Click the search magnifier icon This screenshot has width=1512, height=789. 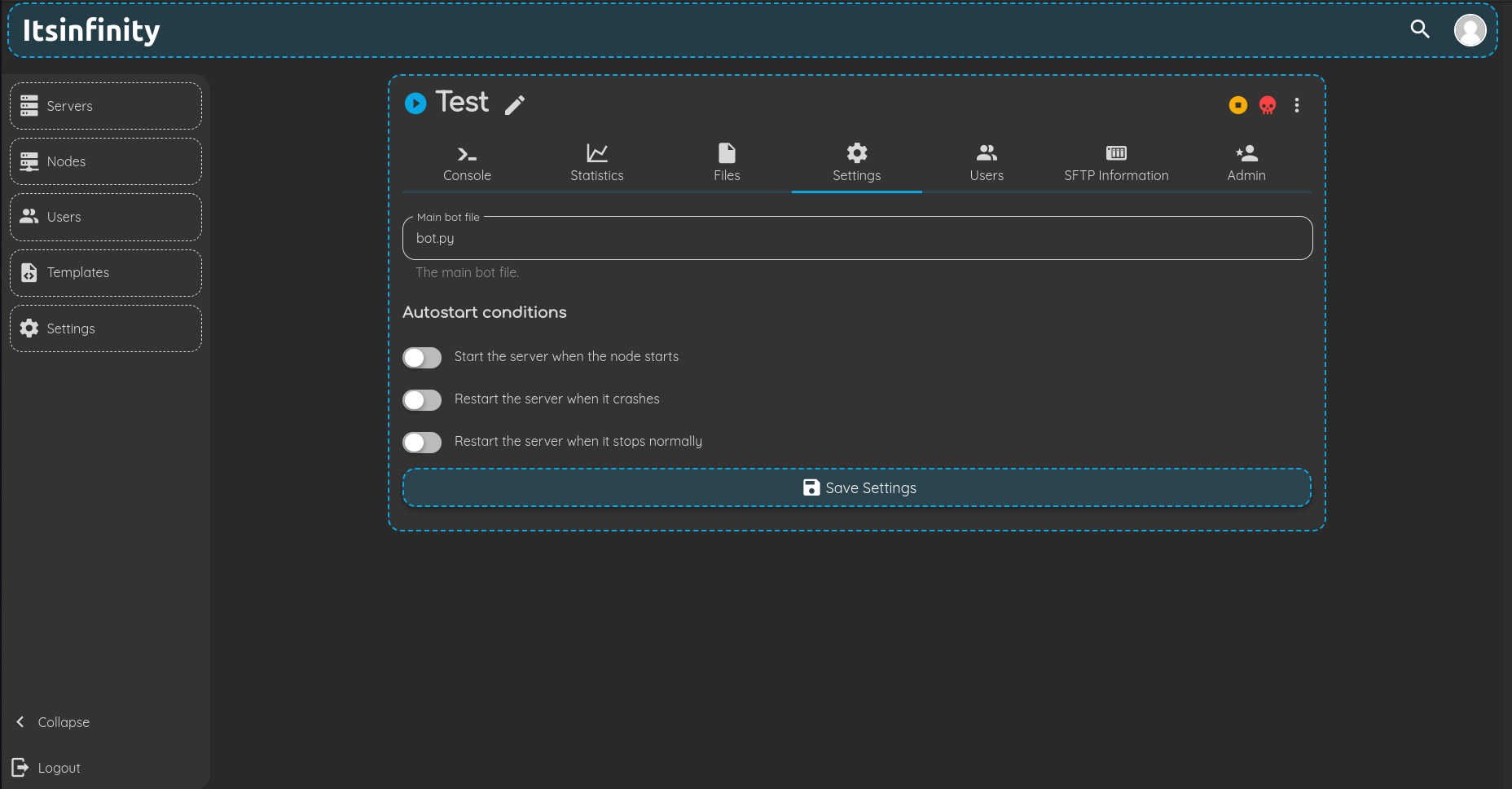[1420, 29]
